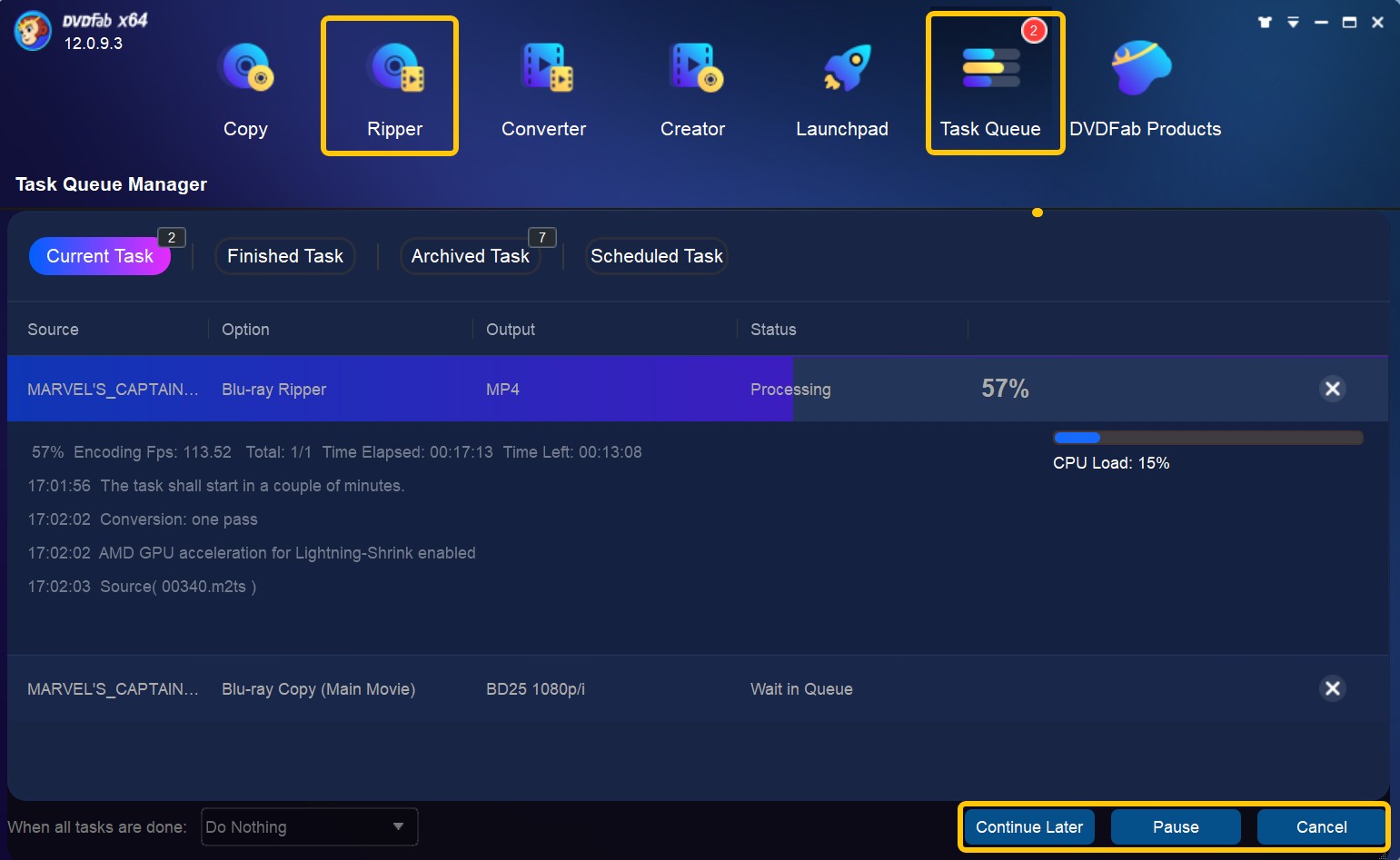Screen dimensions: 1400x860
Task: Click the 'task shall start' log line
Action: point(216,486)
